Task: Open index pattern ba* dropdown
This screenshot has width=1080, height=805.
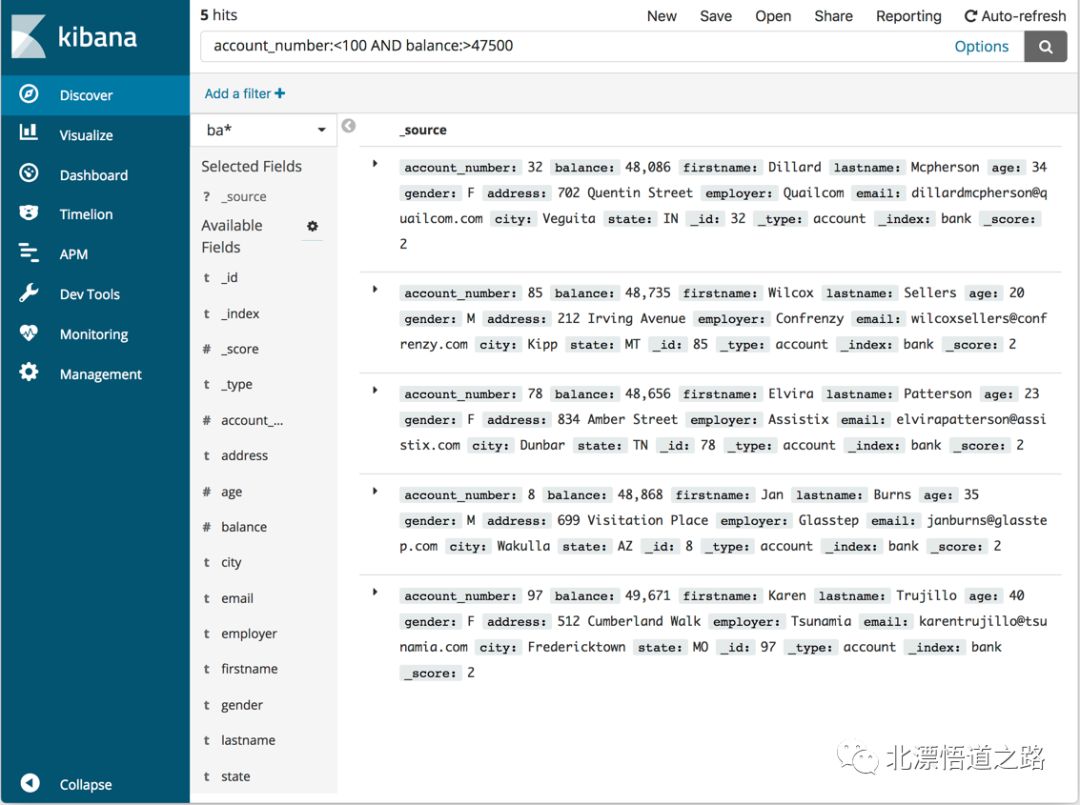Action: point(264,129)
